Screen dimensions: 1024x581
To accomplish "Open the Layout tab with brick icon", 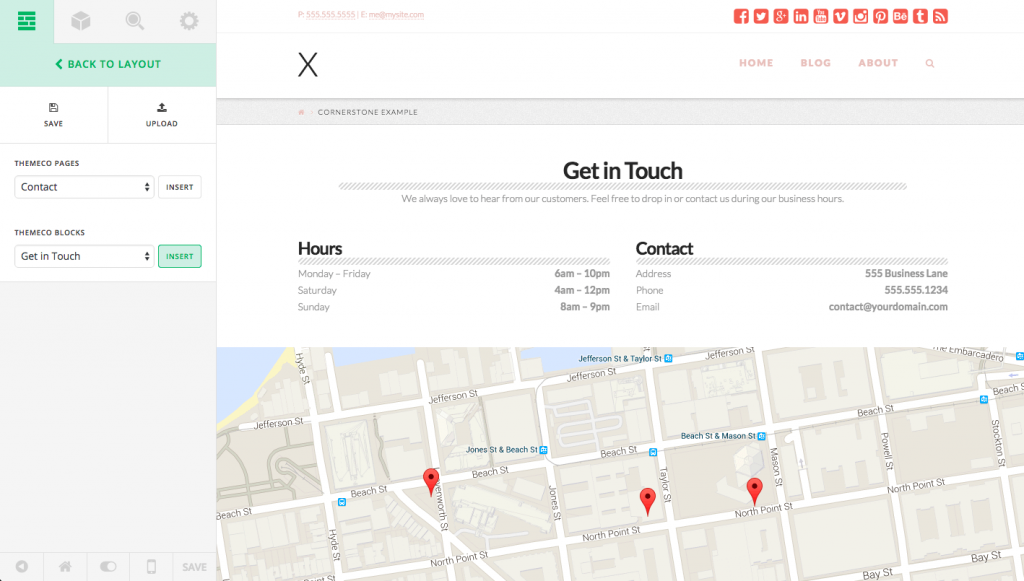I will tap(27, 21).
